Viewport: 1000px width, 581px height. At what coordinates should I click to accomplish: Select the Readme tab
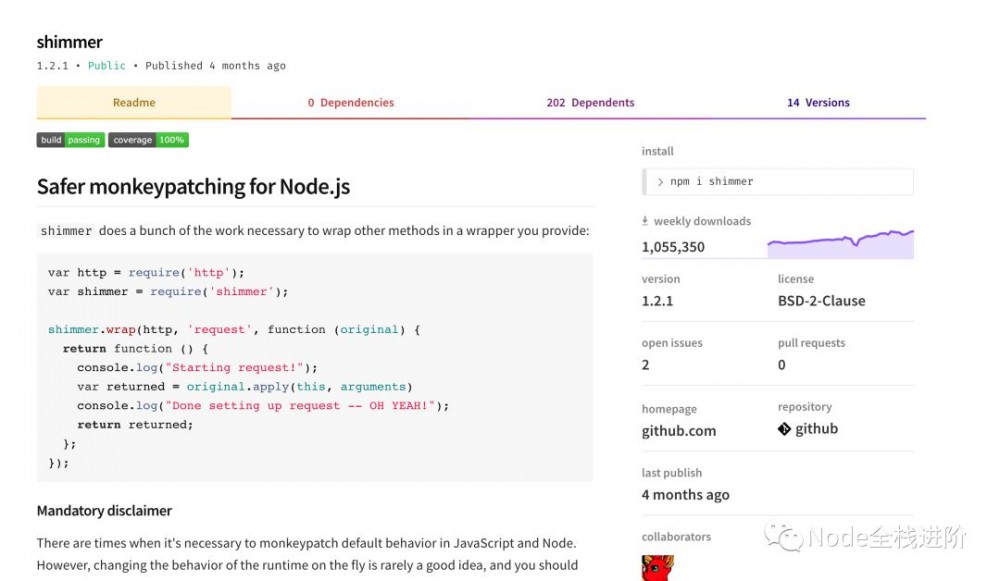(x=134, y=102)
